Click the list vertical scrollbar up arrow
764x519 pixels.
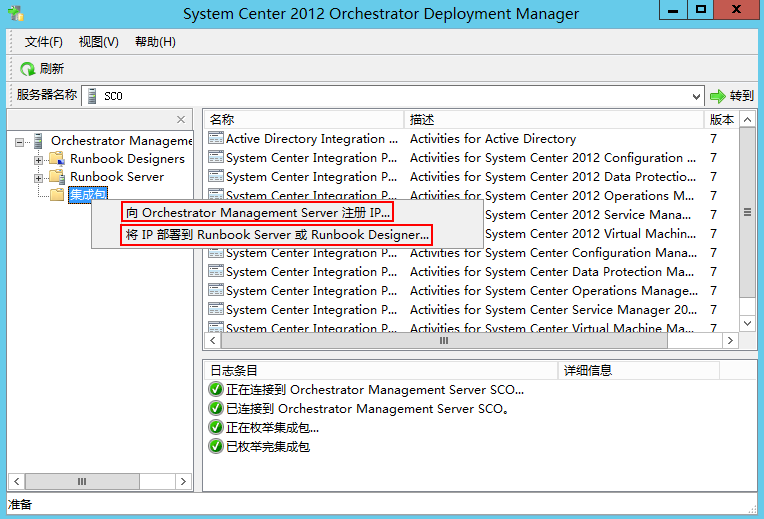[x=747, y=119]
